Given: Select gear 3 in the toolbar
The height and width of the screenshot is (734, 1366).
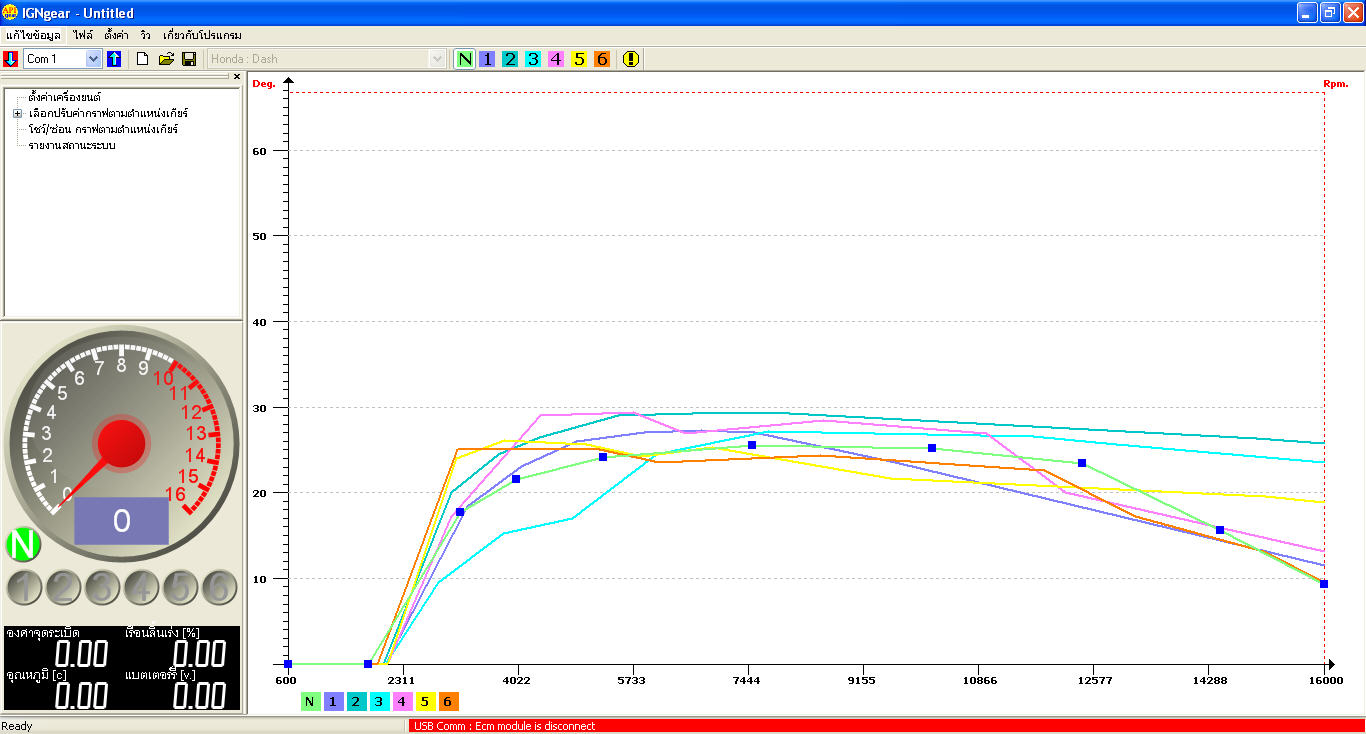Looking at the screenshot, I should pyautogui.click(x=533, y=59).
